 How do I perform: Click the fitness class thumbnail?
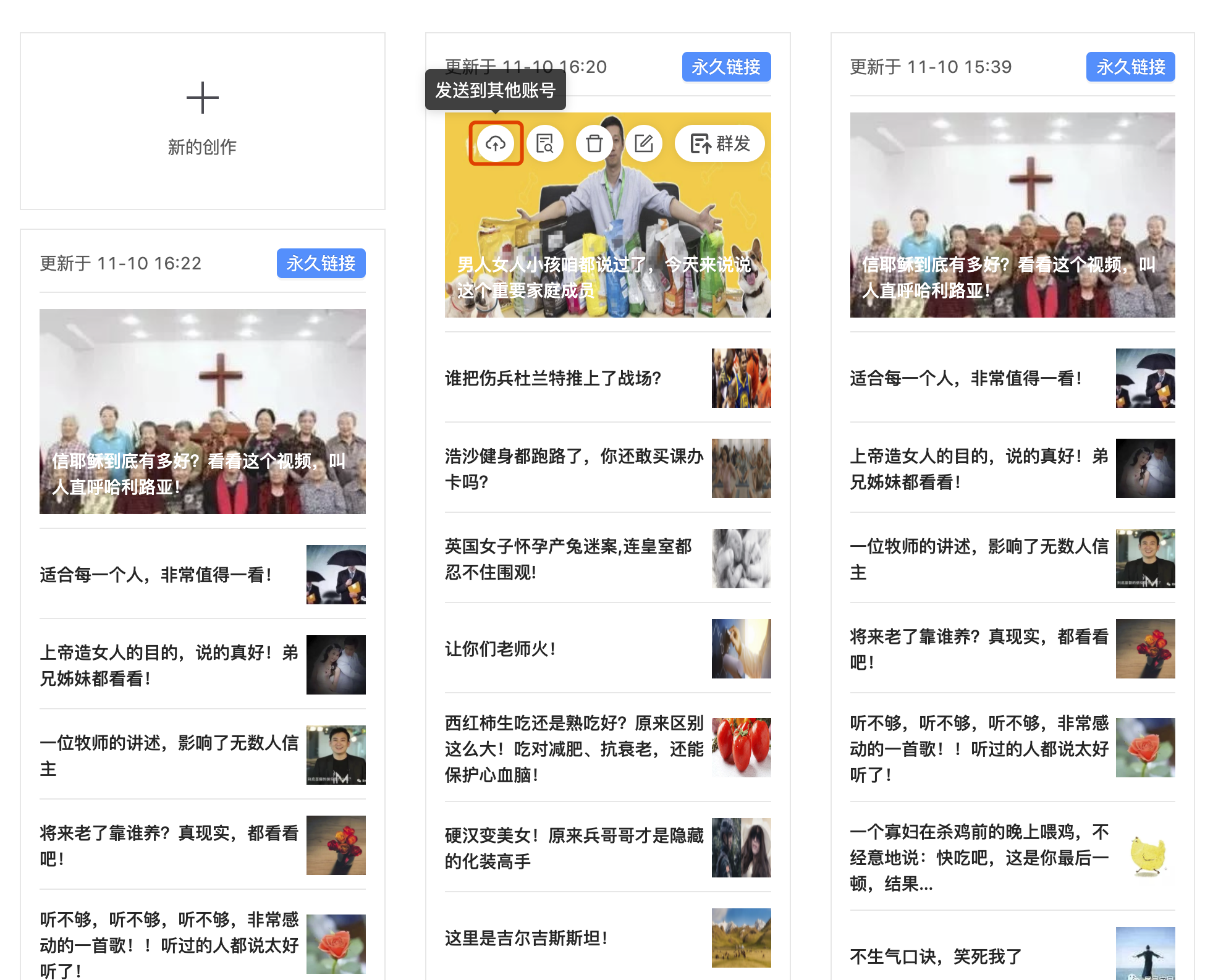(x=742, y=468)
